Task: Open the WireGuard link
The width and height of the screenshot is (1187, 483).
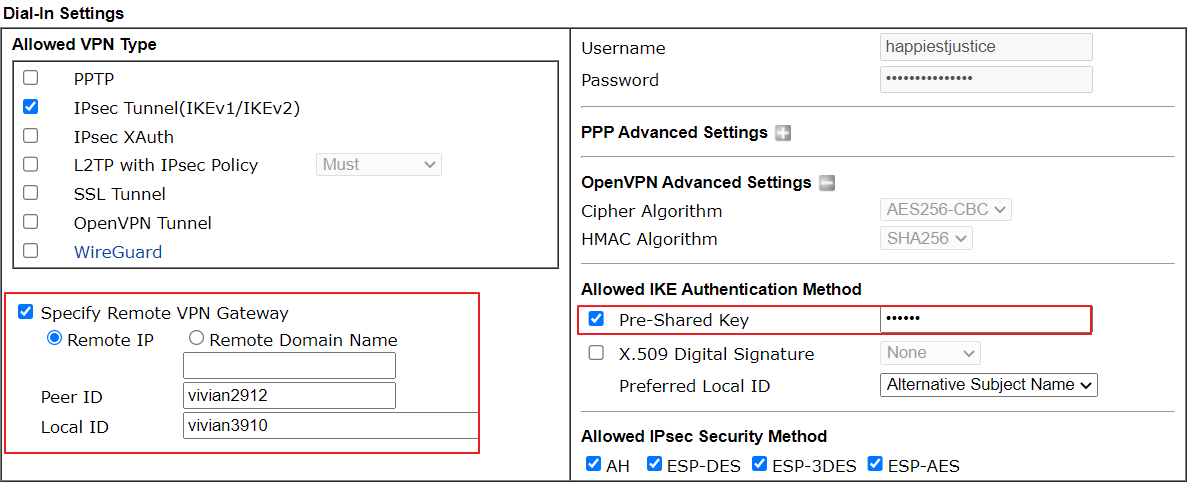Action: 117,252
